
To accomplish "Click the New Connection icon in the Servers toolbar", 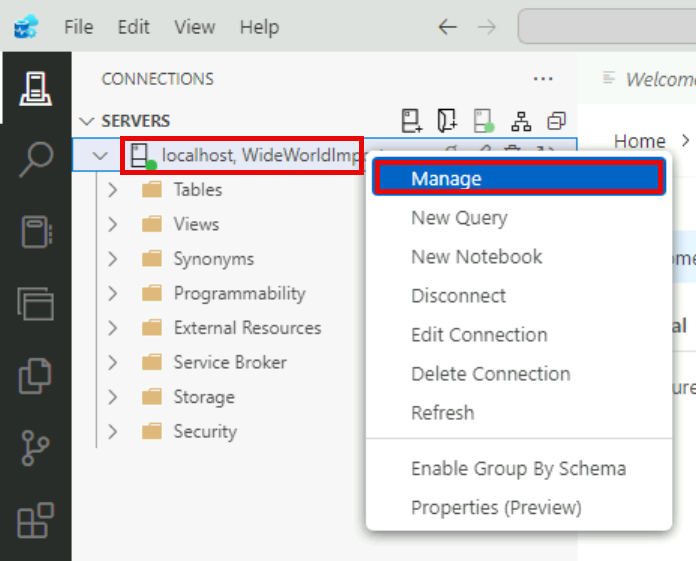I will coord(412,121).
